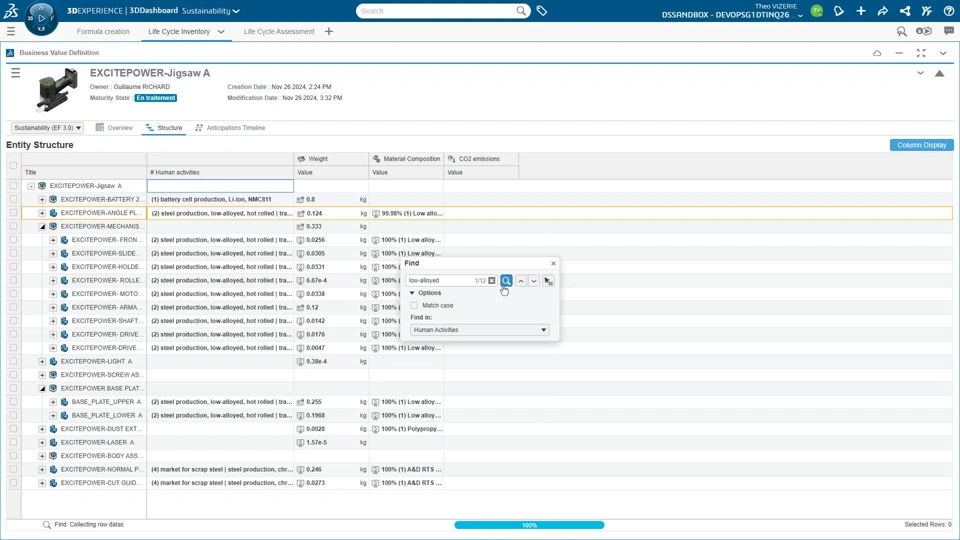
Task: Check the BASE_PLATE_UPPER A row checkbox
Action: click(13, 402)
